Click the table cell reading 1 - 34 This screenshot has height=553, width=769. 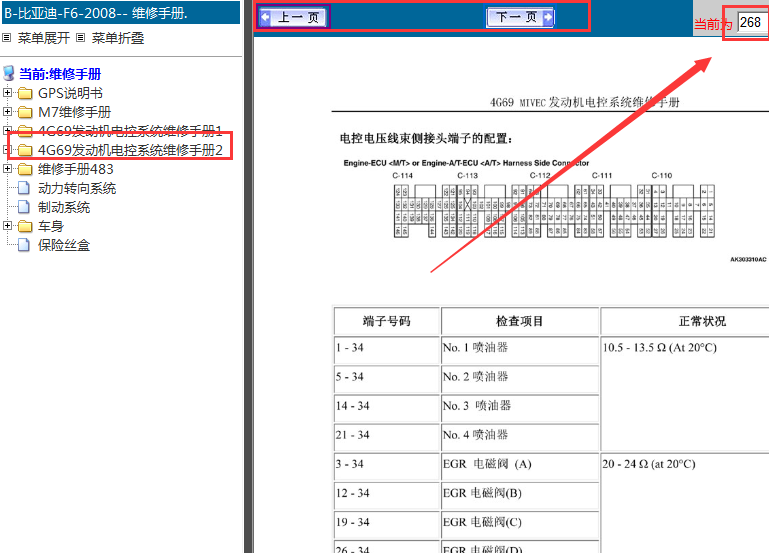click(386, 350)
